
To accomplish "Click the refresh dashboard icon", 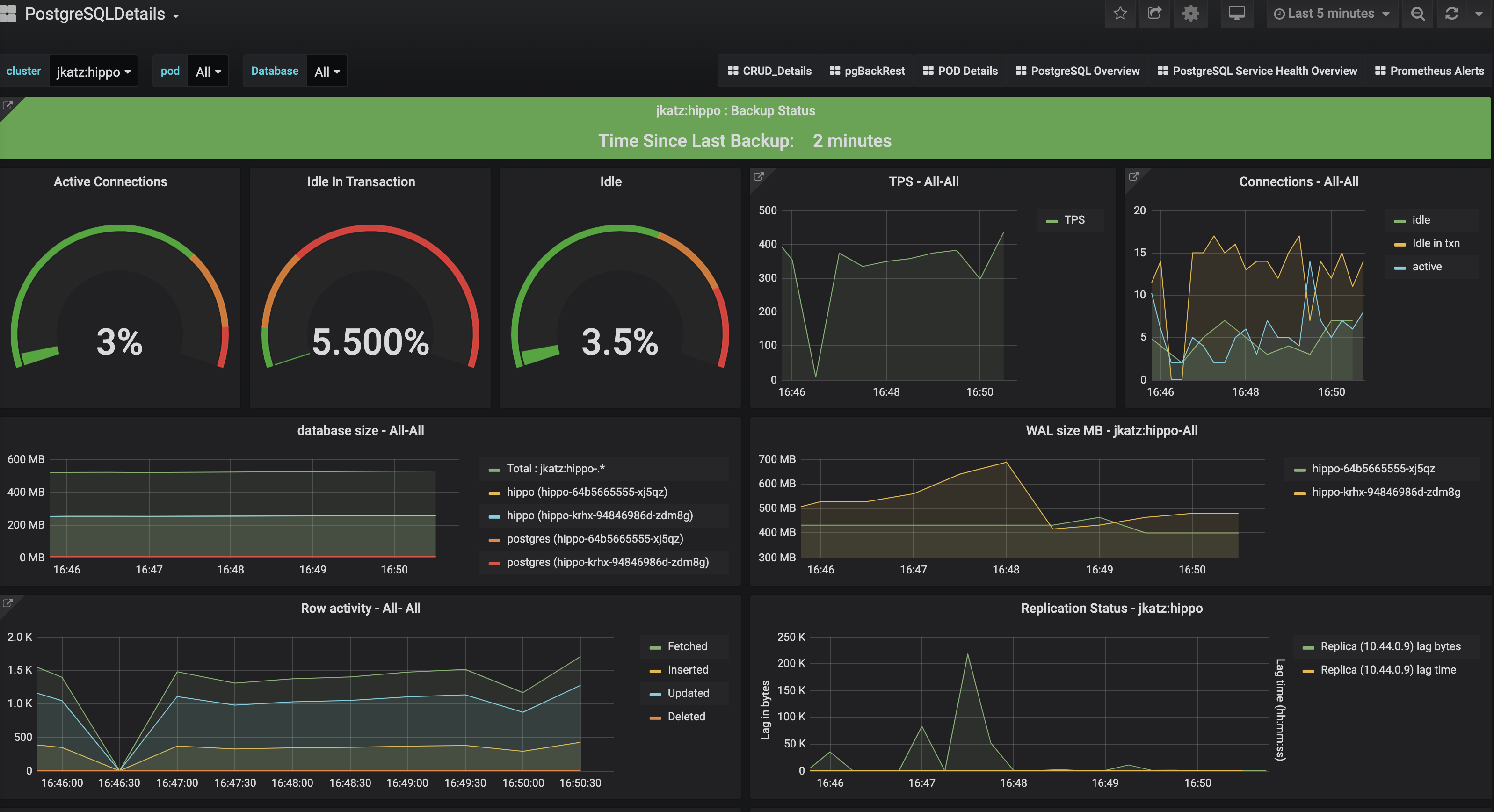I will [1451, 14].
